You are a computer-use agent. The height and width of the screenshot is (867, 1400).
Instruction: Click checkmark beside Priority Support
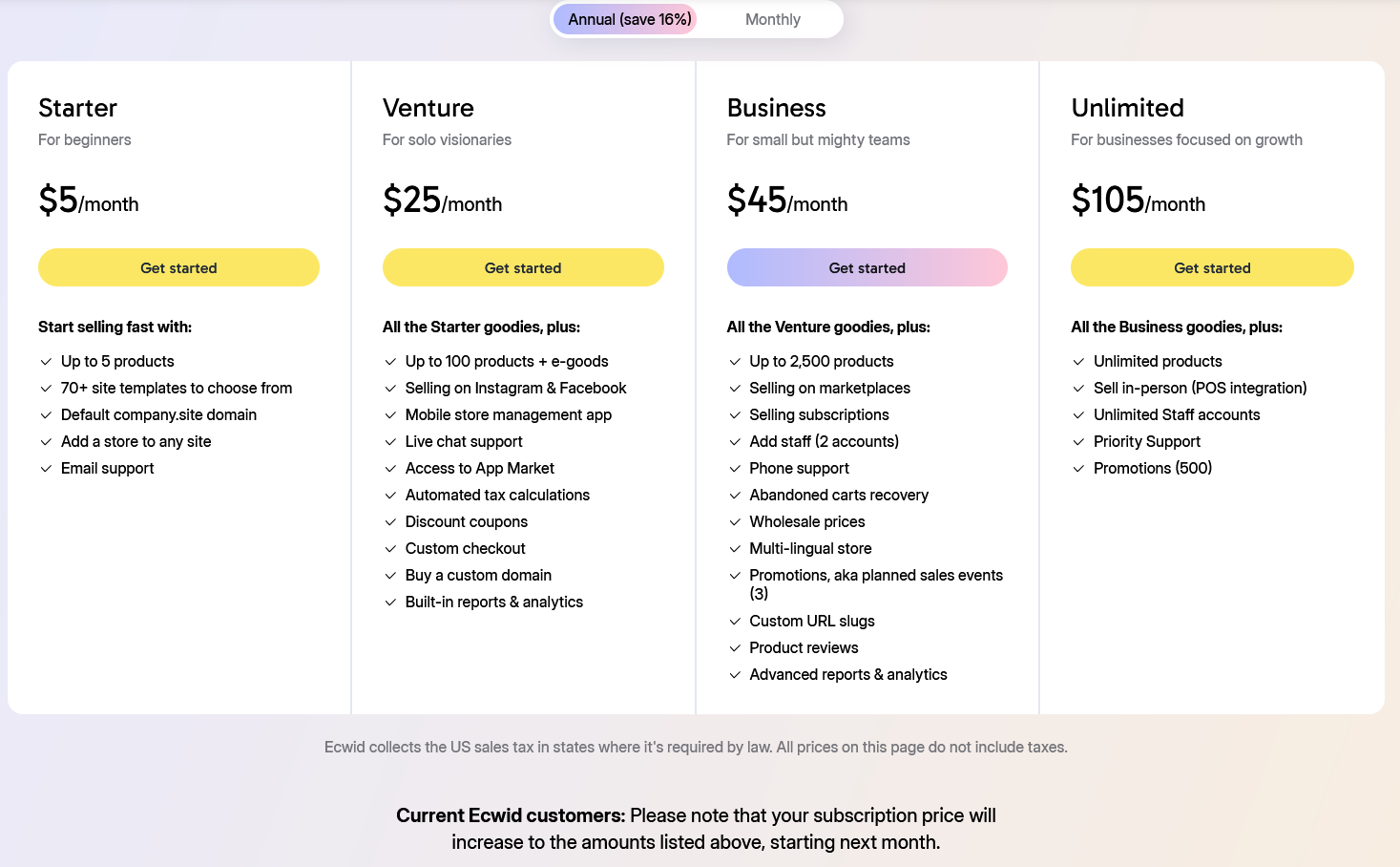point(1078,442)
